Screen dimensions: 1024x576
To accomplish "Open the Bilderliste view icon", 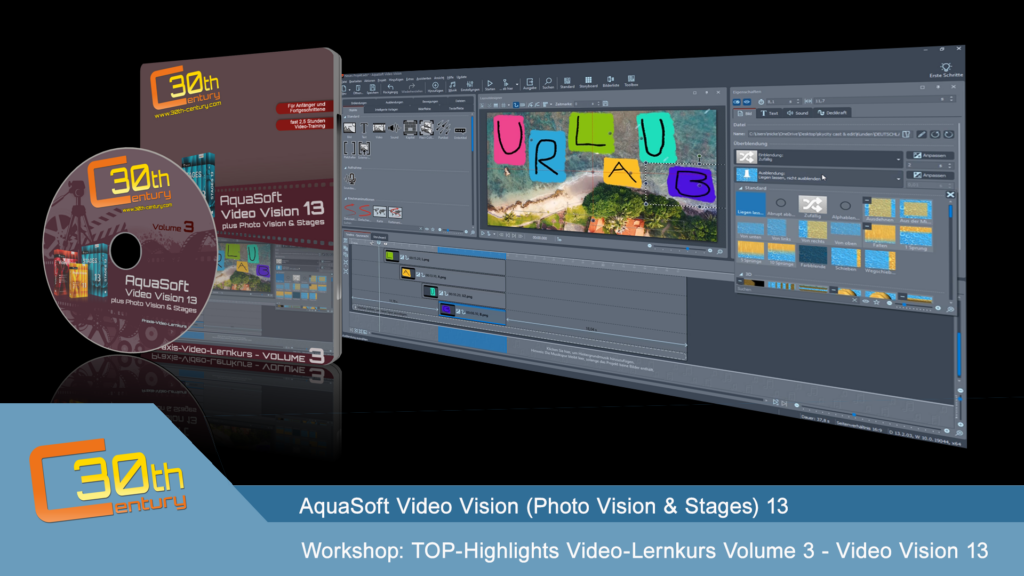I will tap(611, 79).
